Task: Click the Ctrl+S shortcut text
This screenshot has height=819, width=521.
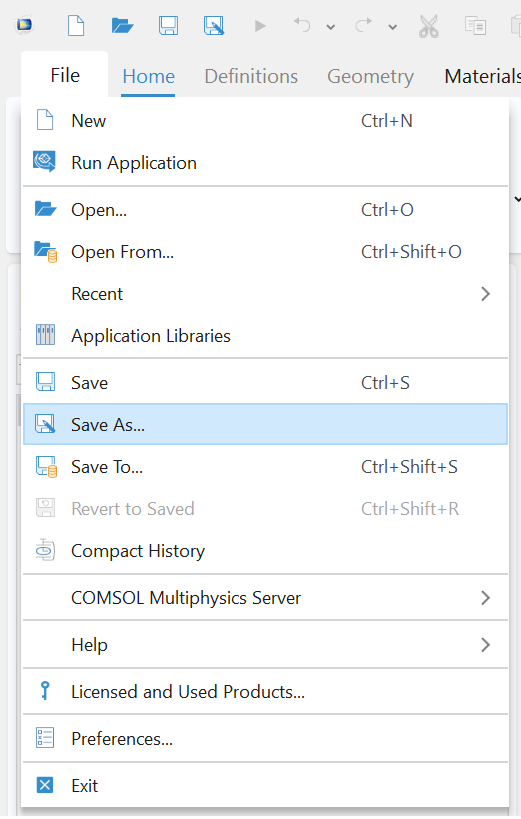Action: [385, 383]
